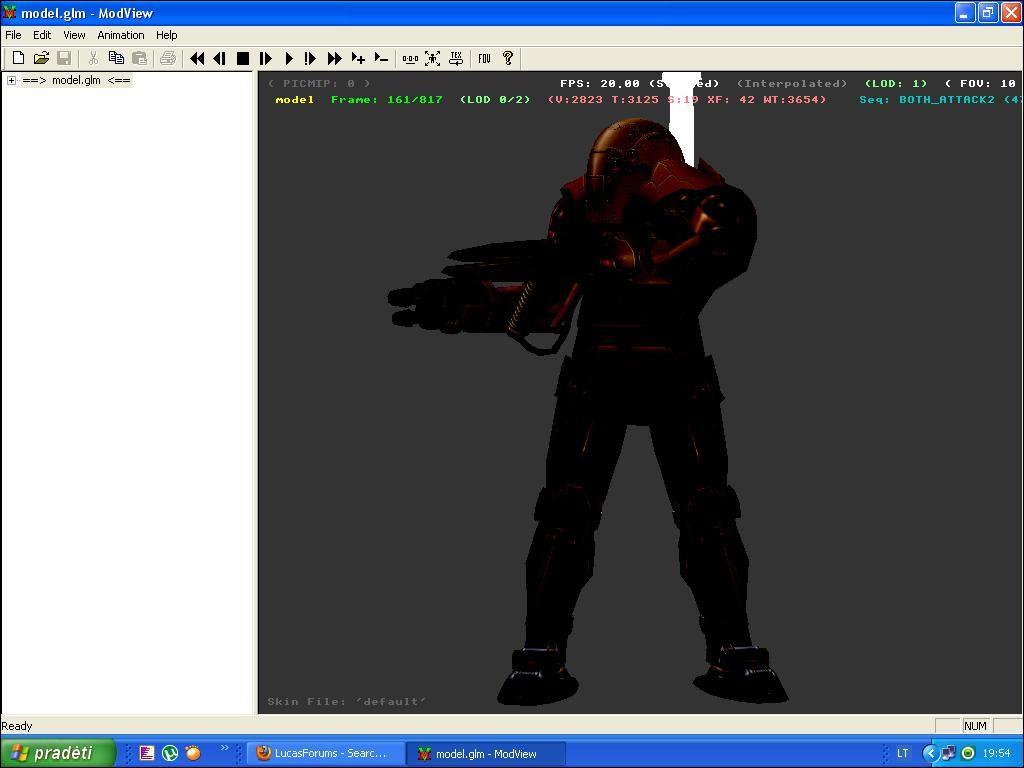Screen dimensions: 1024x768
Task: Copy using the toolbar Copy icon
Action: tap(116, 59)
